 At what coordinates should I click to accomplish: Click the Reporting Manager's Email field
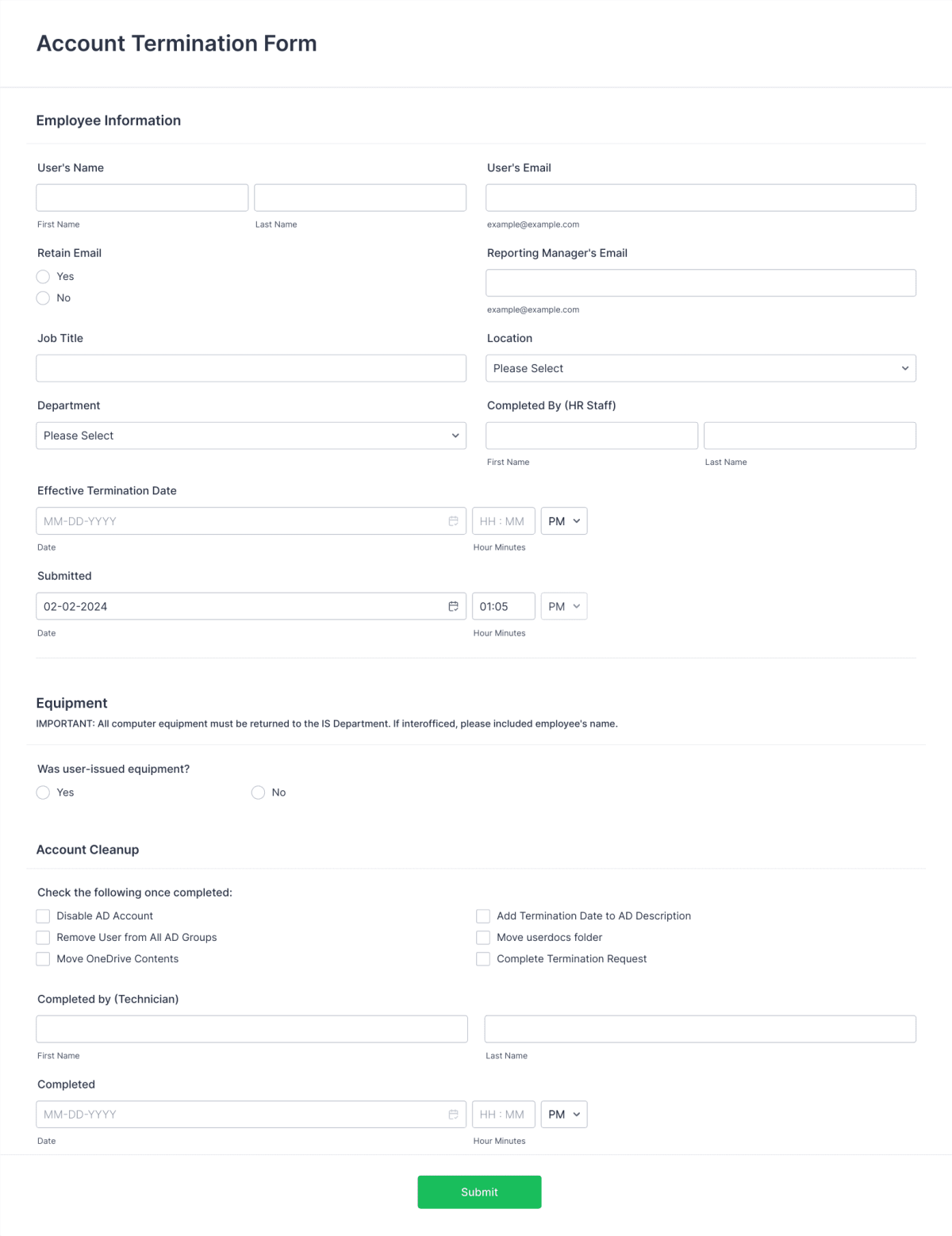click(x=701, y=282)
